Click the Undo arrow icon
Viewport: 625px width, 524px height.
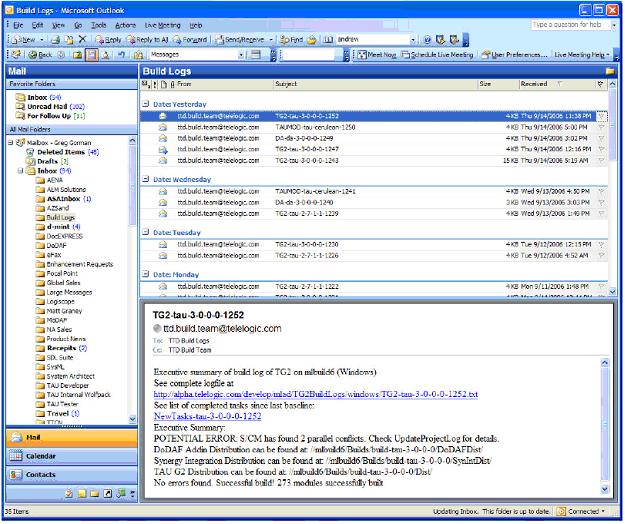pyautogui.click(x=122, y=55)
